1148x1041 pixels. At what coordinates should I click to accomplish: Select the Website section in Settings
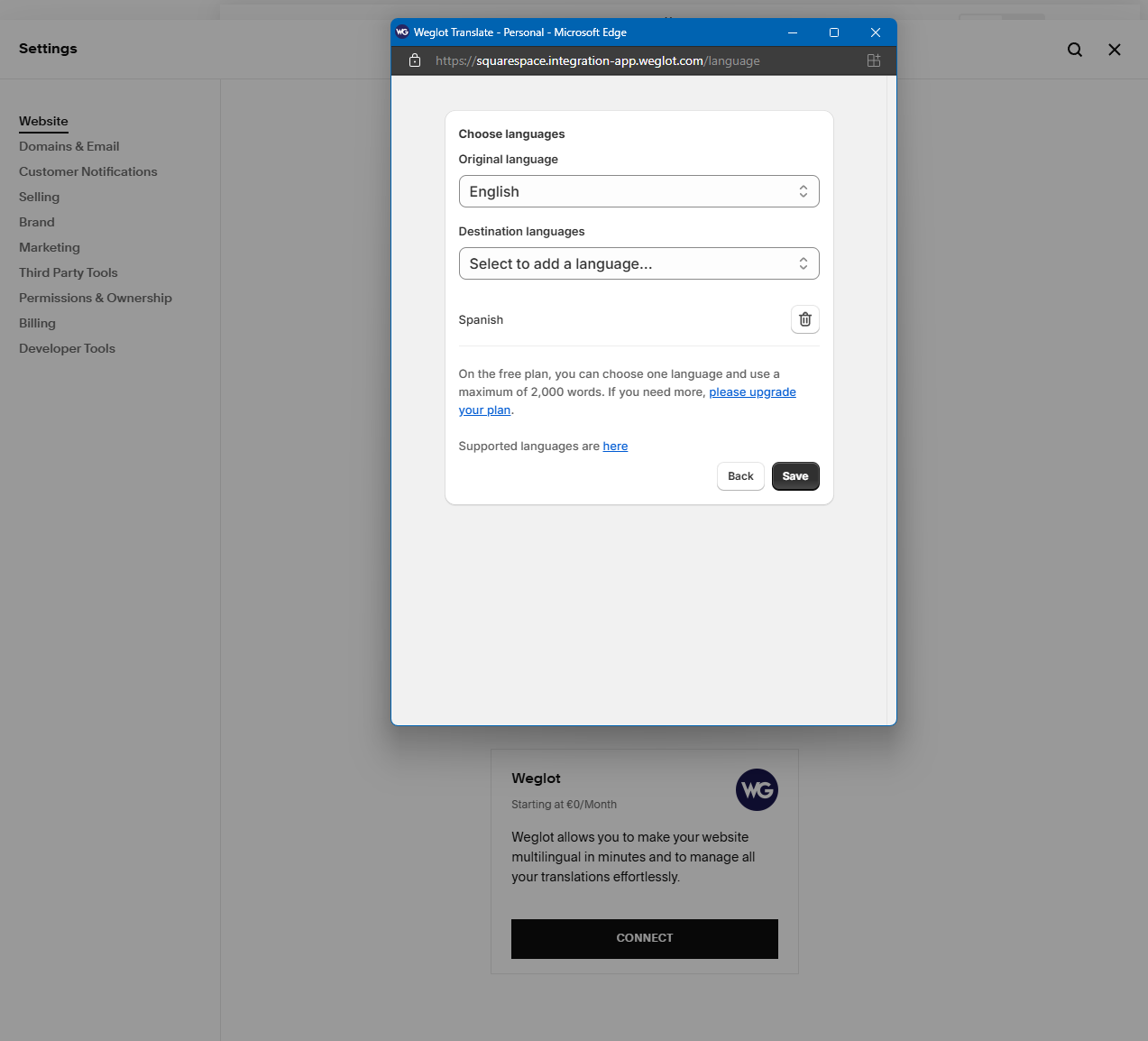[x=43, y=121]
